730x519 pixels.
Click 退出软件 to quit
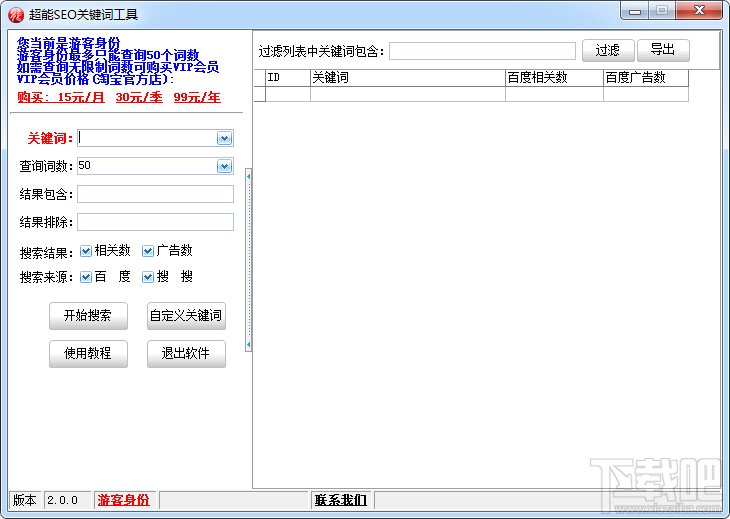pos(186,354)
